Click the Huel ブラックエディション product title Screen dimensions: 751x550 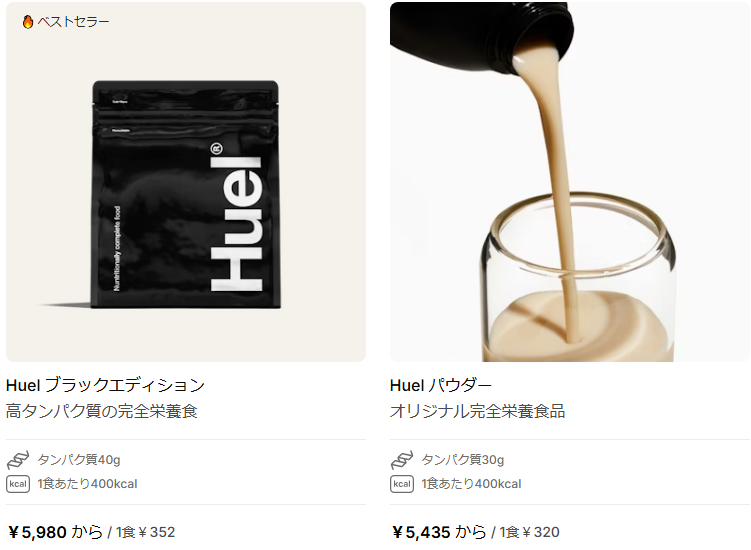(x=105, y=385)
